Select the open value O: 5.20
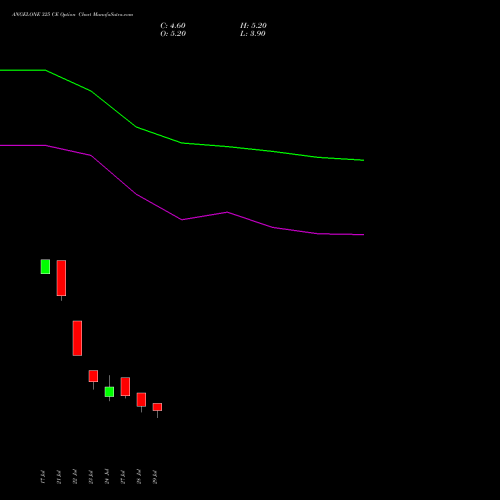The width and height of the screenshot is (500, 500). coord(173,34)
